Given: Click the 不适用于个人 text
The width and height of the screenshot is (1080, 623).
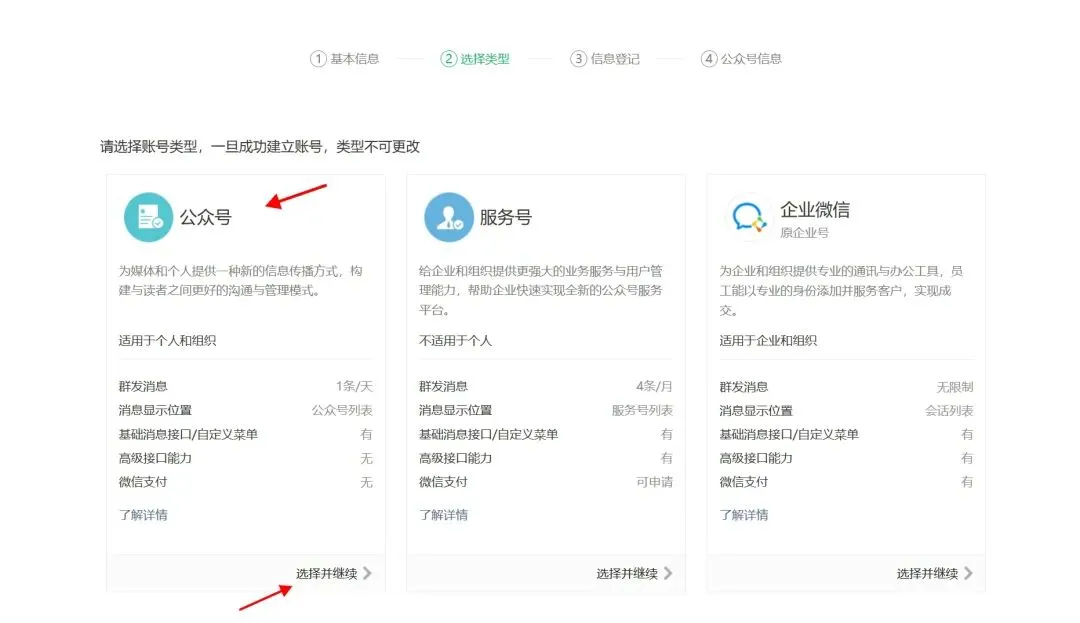Looking at the screenshot, I should [455, 340].
